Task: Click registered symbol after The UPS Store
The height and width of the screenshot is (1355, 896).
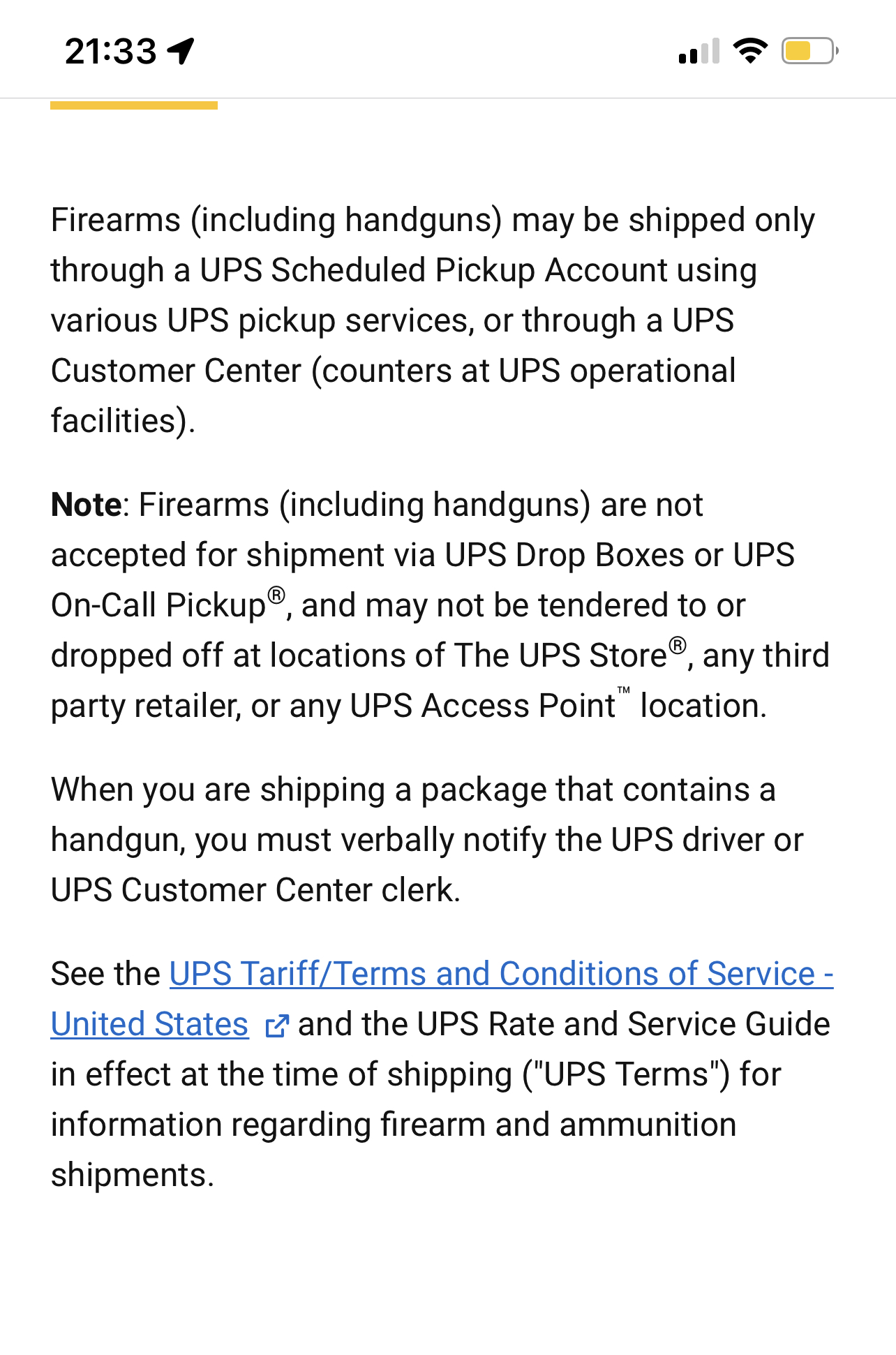Action: tap(678, 646)
